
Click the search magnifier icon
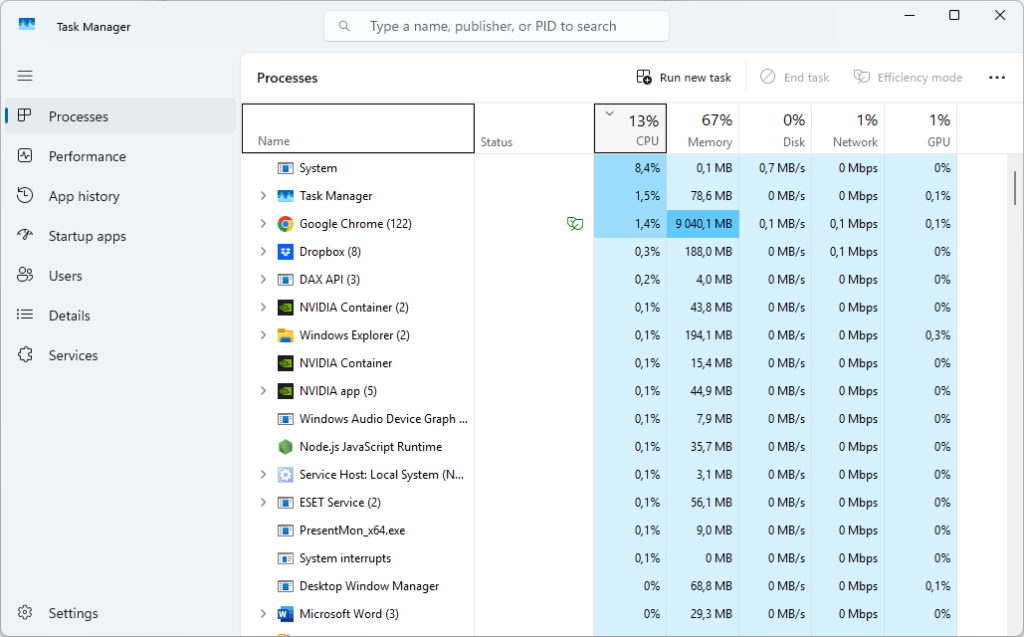click(344, 26)
